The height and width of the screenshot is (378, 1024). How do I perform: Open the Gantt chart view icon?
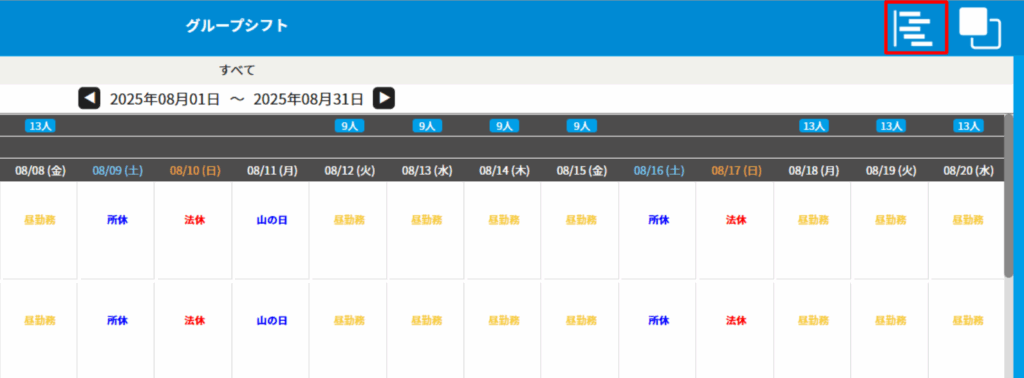point(915,28)
